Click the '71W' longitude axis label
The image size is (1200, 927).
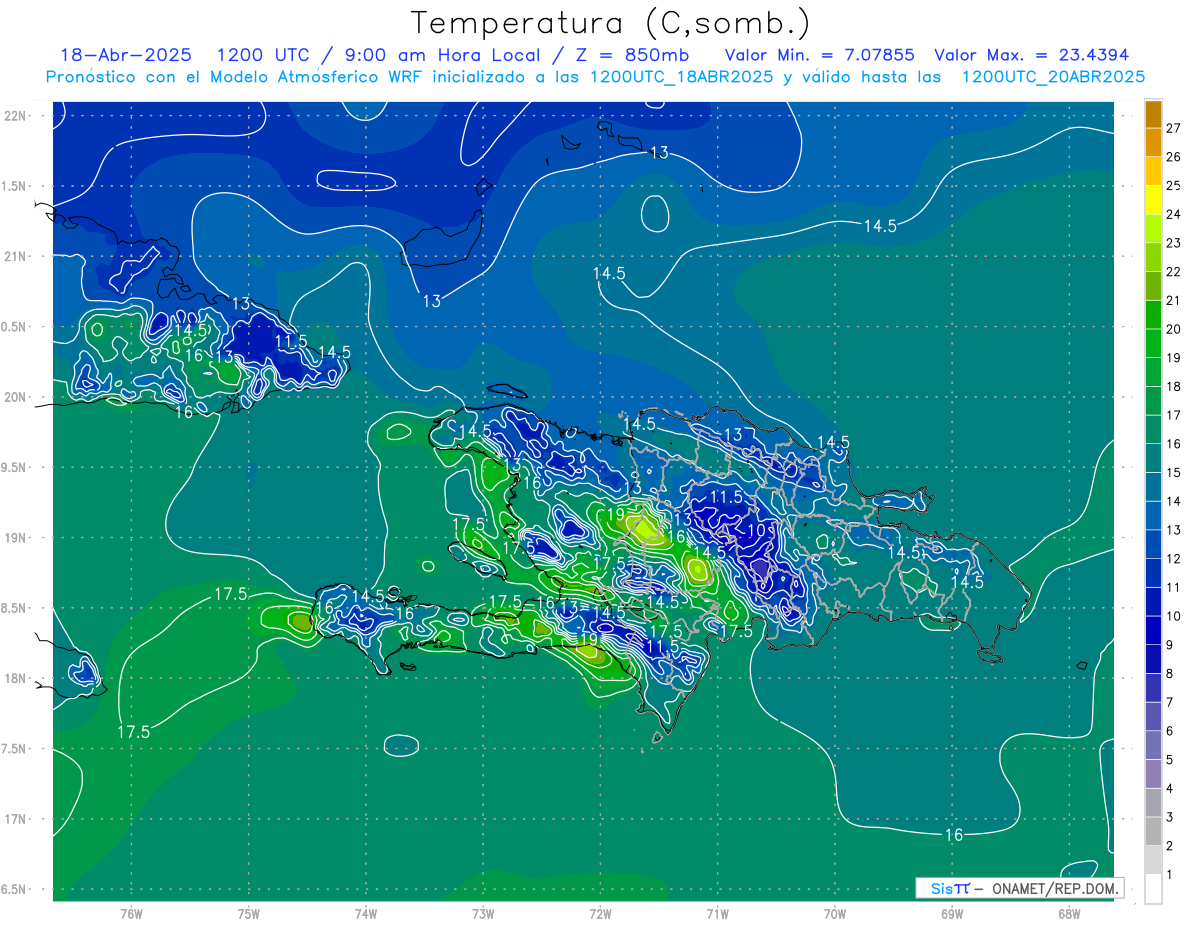717,913
